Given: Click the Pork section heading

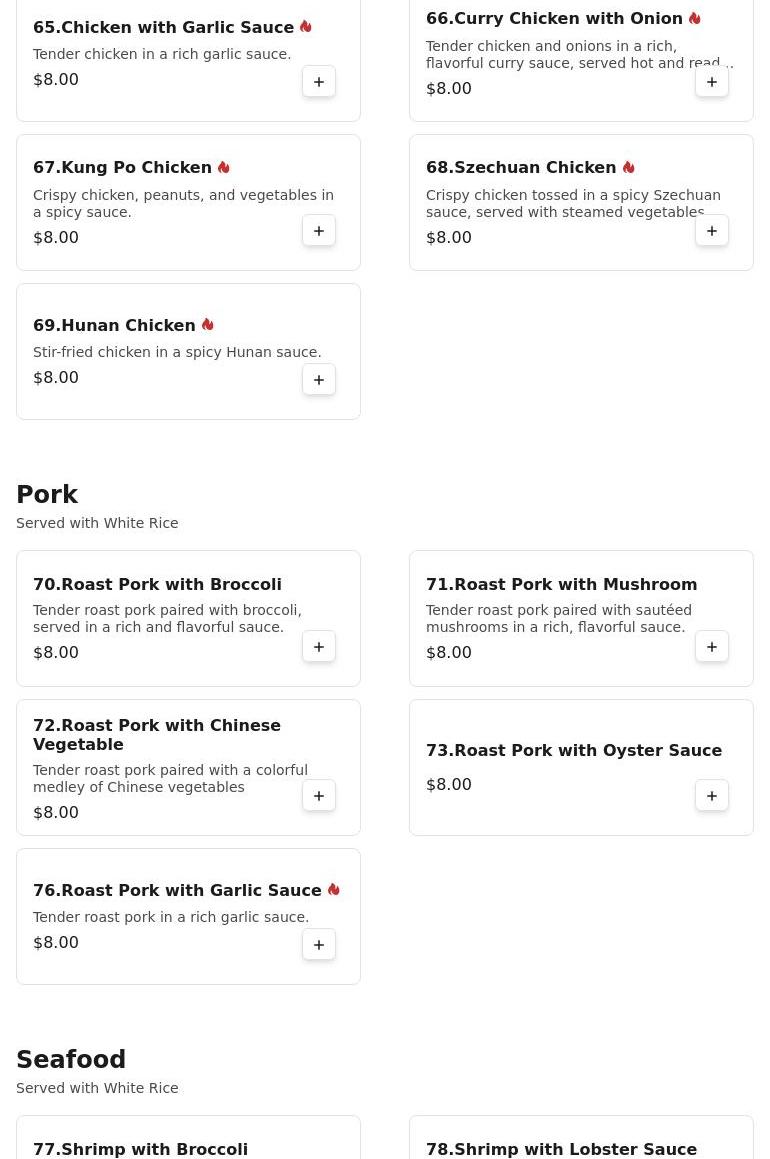Looking at the screenshot, I should click(47, 495).
